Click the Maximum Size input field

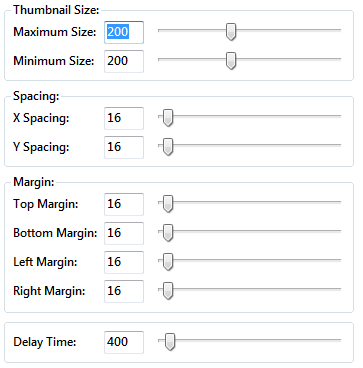coord(124,32)
